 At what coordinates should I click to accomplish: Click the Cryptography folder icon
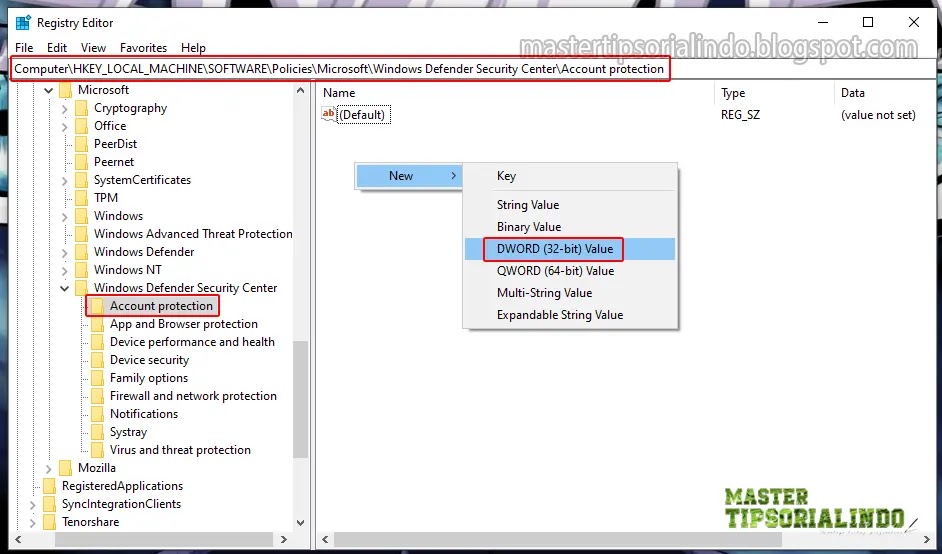(x=81, y=108)
